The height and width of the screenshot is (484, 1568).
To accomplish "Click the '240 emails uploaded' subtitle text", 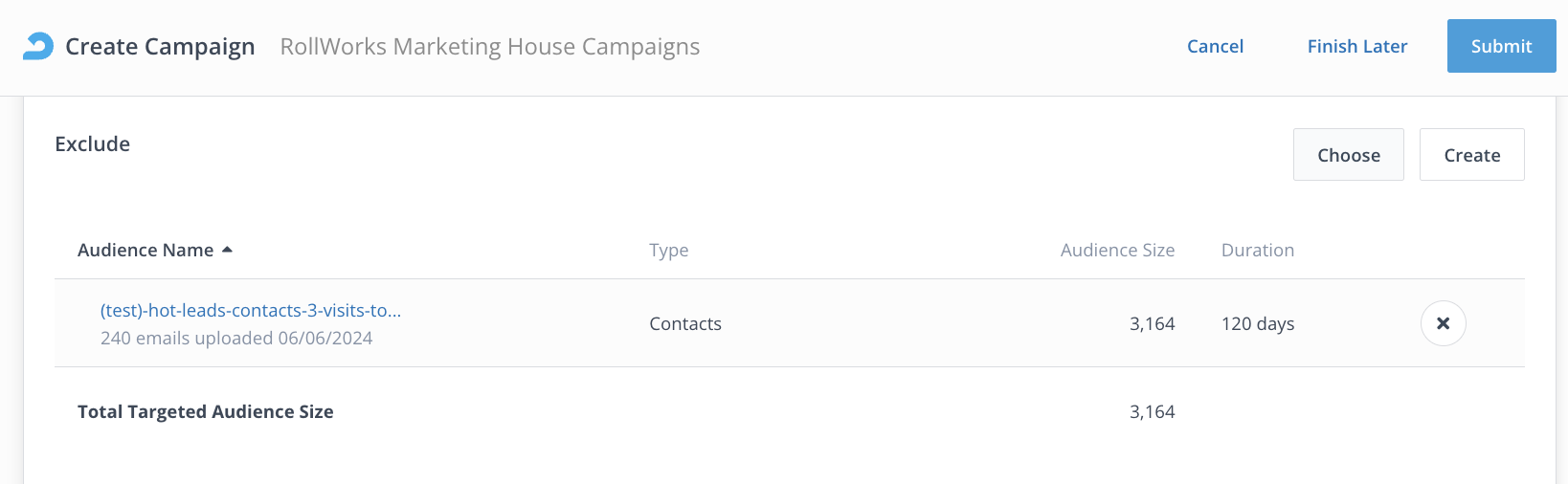I will [236, 338].
